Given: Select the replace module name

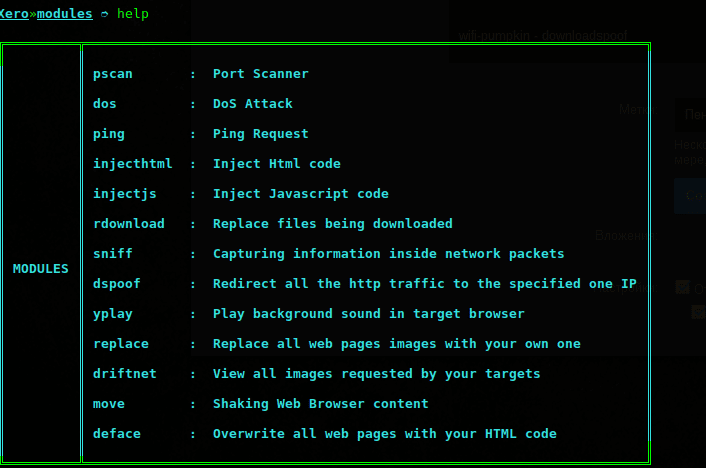Looking at the screenshot, I should tap(121, 344).
